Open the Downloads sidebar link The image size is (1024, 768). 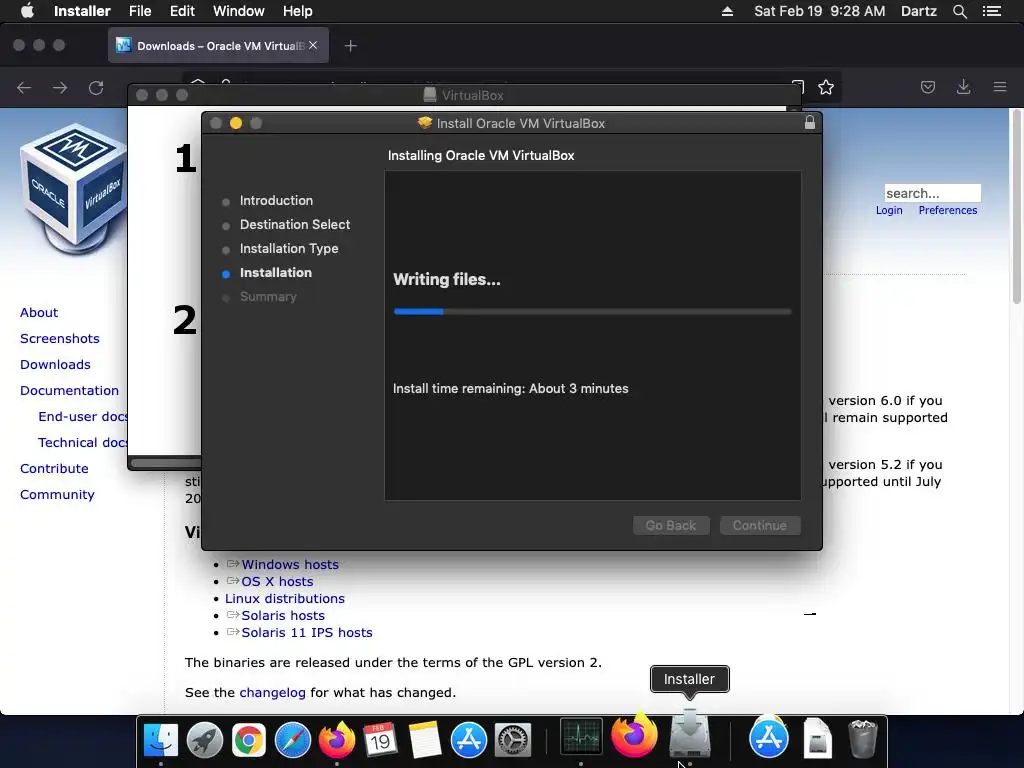coord(56,364)
